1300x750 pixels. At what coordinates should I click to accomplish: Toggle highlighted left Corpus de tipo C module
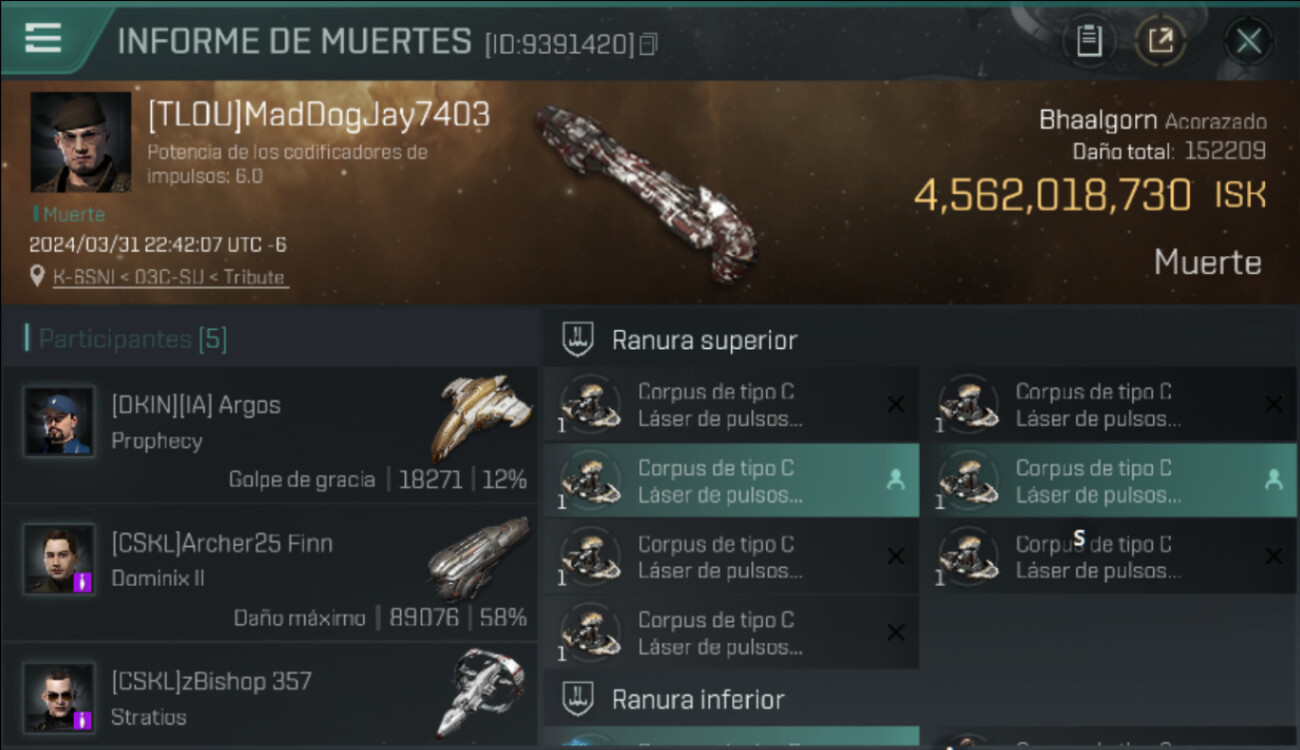coord(731,481)
